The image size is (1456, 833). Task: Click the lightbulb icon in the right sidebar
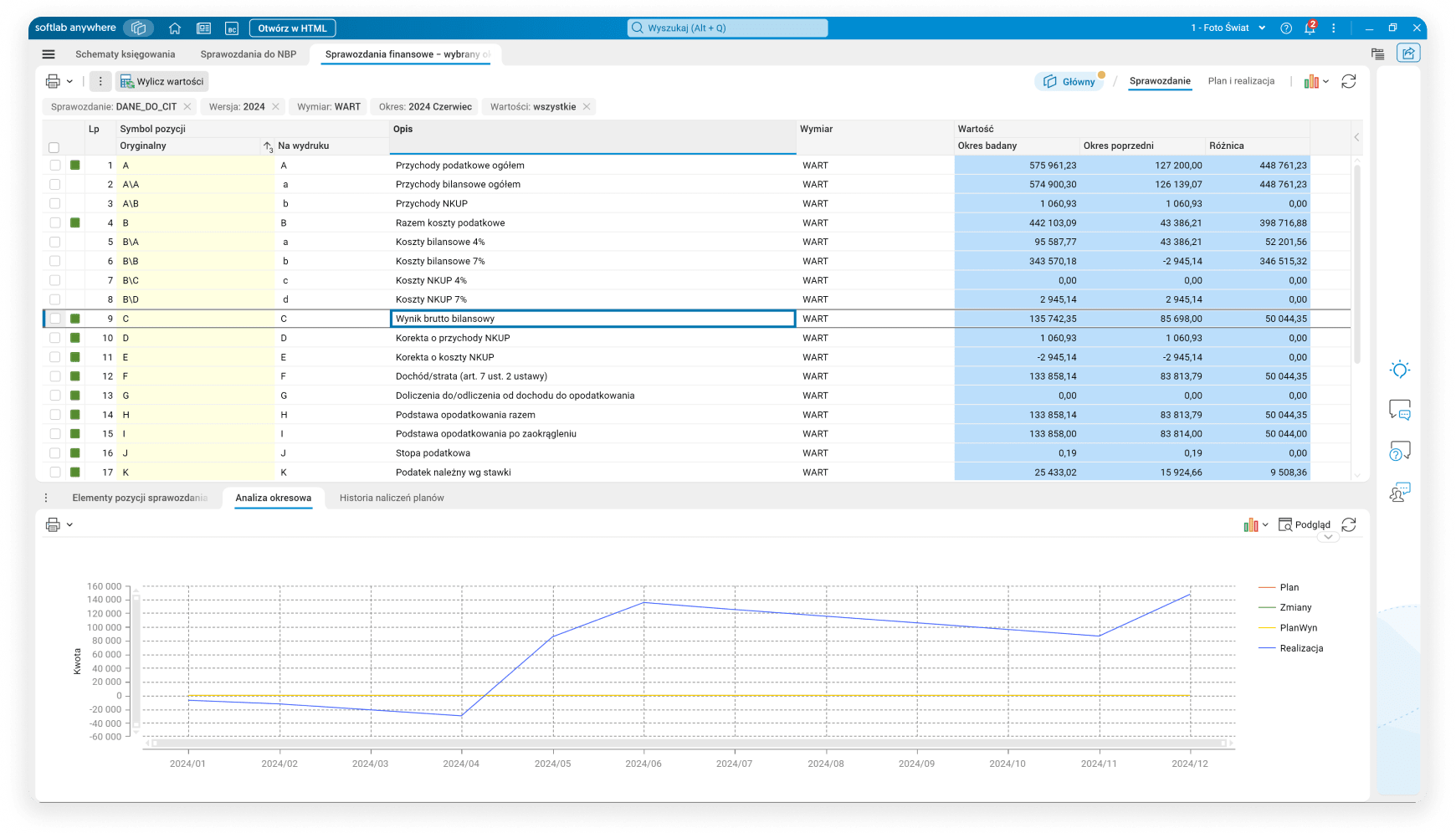pyautogui.click(x=1399, y=370)
